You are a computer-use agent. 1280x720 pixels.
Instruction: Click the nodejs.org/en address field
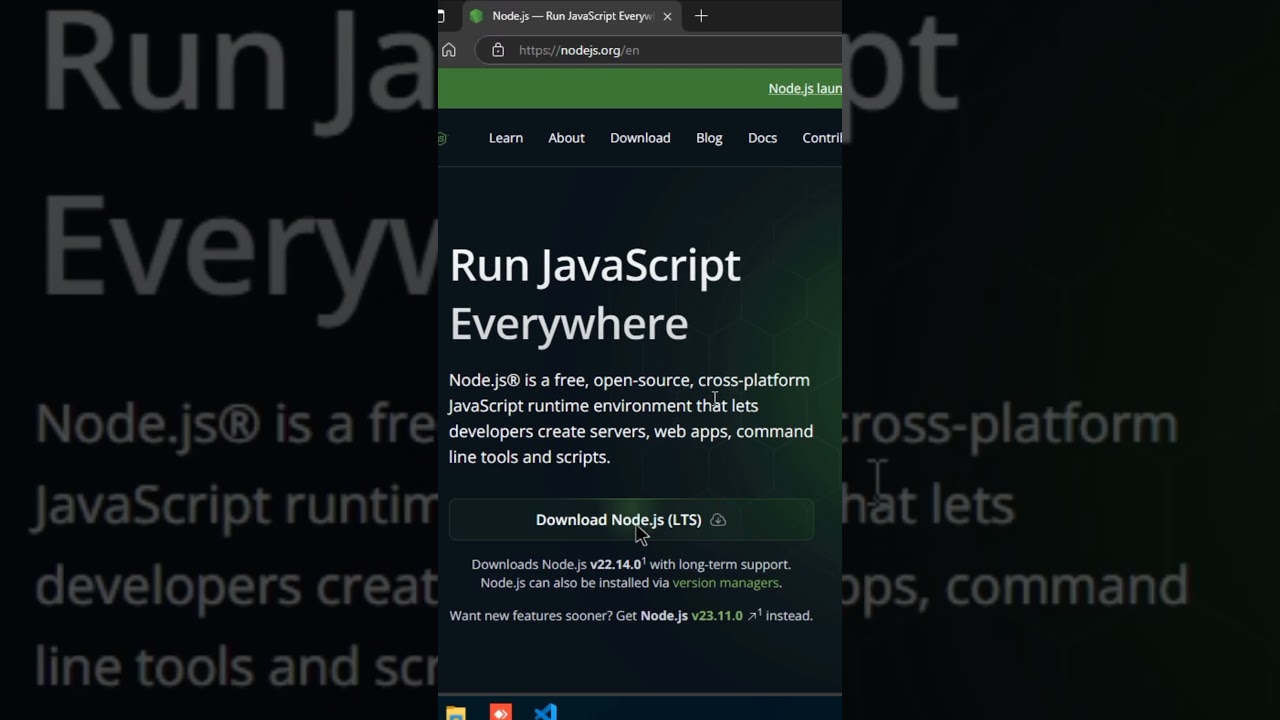coord(660,50)
